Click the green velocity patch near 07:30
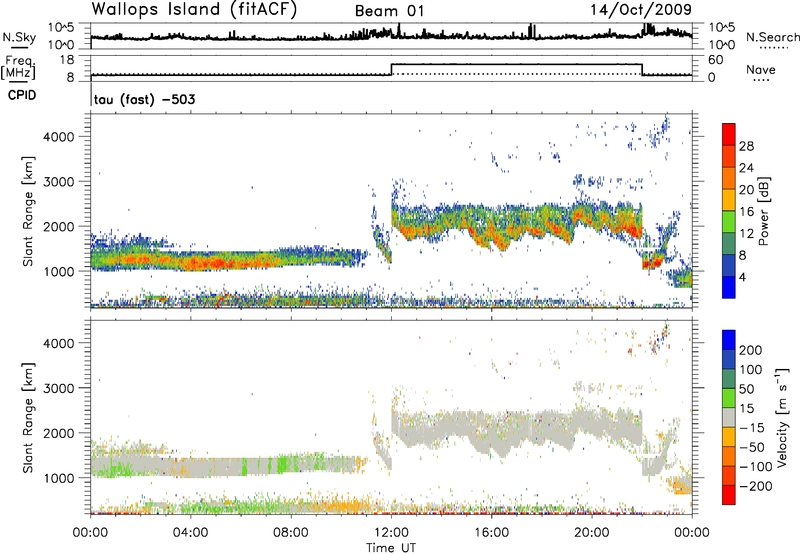 (281, 465)
